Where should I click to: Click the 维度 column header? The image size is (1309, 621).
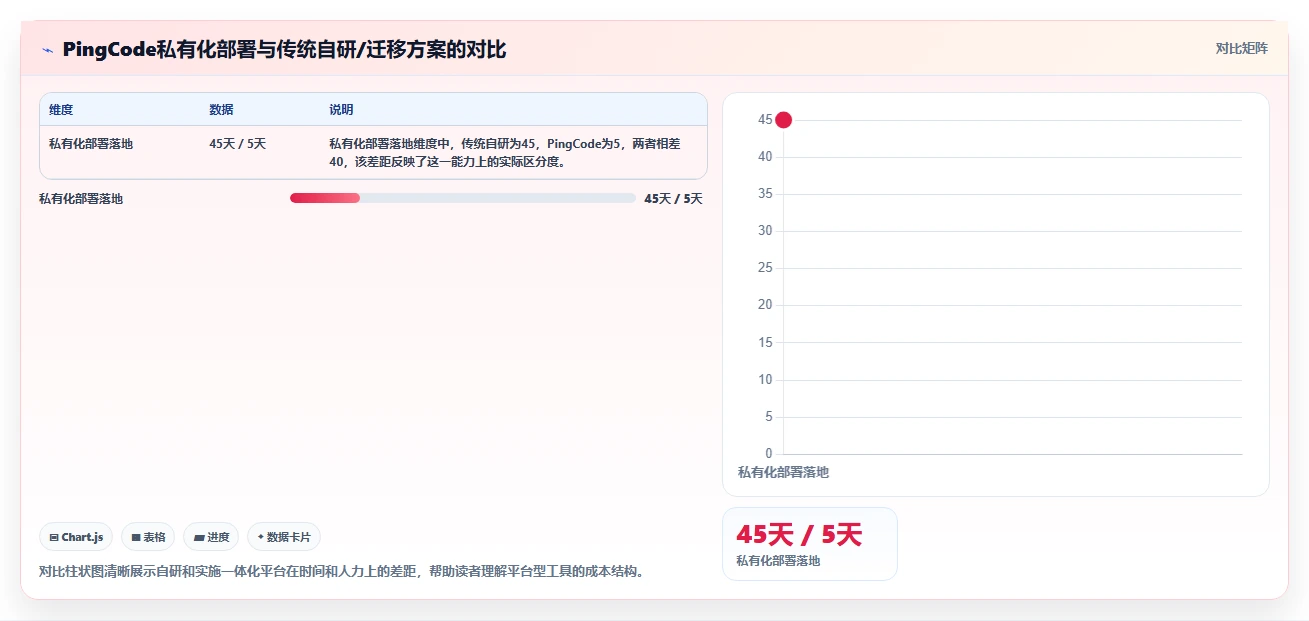[x=61, y=110]
